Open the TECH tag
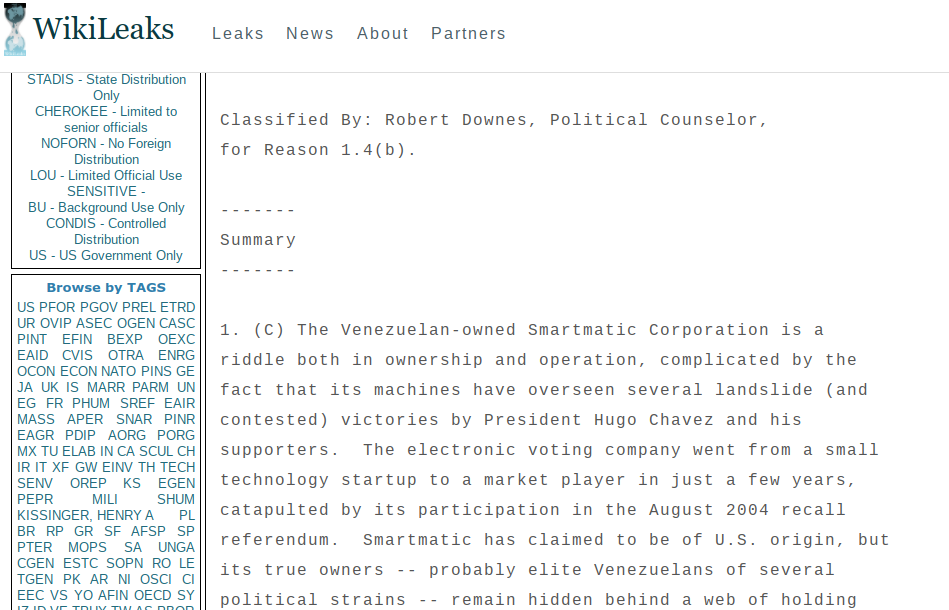Image resolution: width=949 pixels, height=610 pixels. pyautogui.click(x=177, y=467)
